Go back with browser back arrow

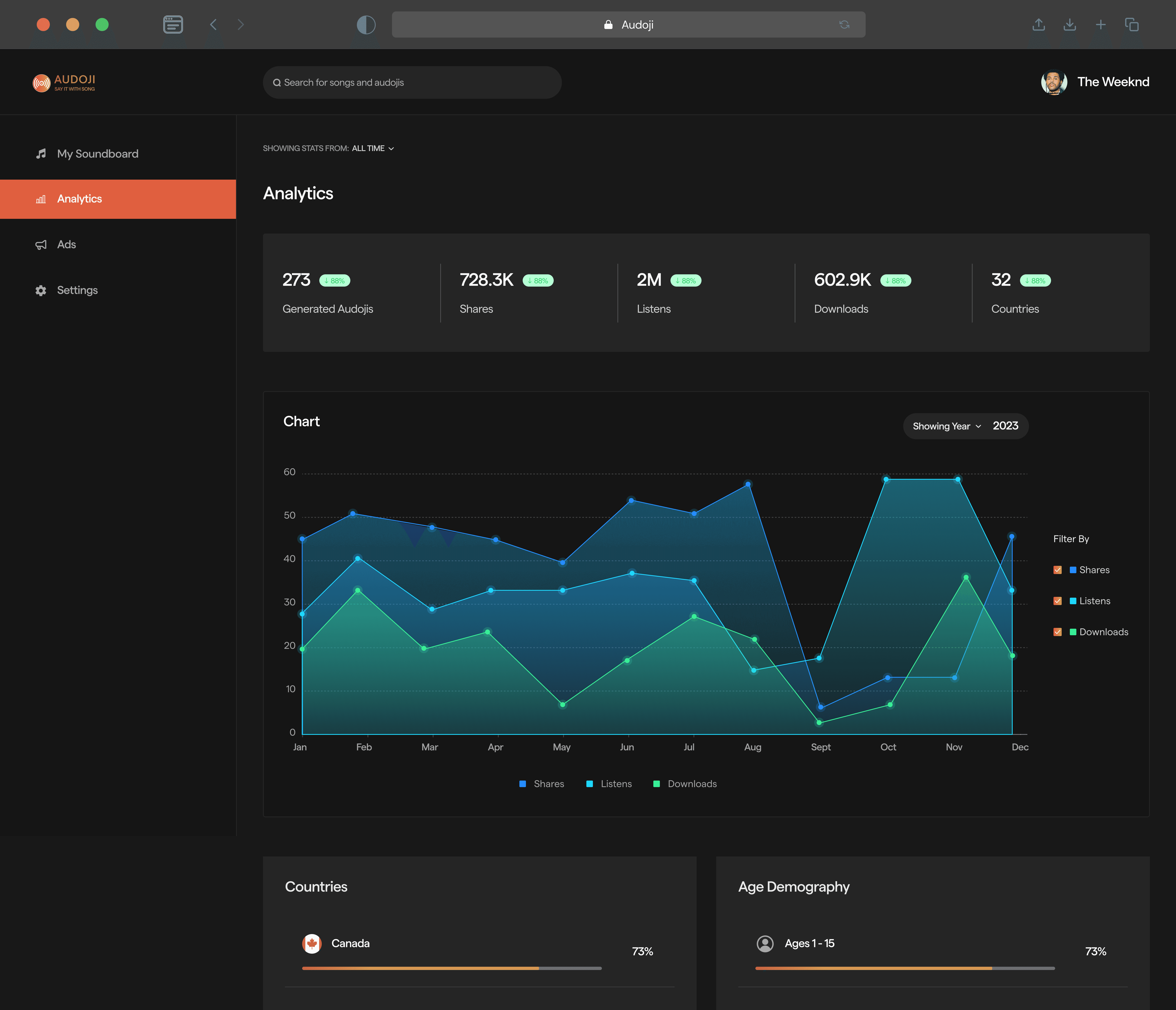[x=213, y=24]
